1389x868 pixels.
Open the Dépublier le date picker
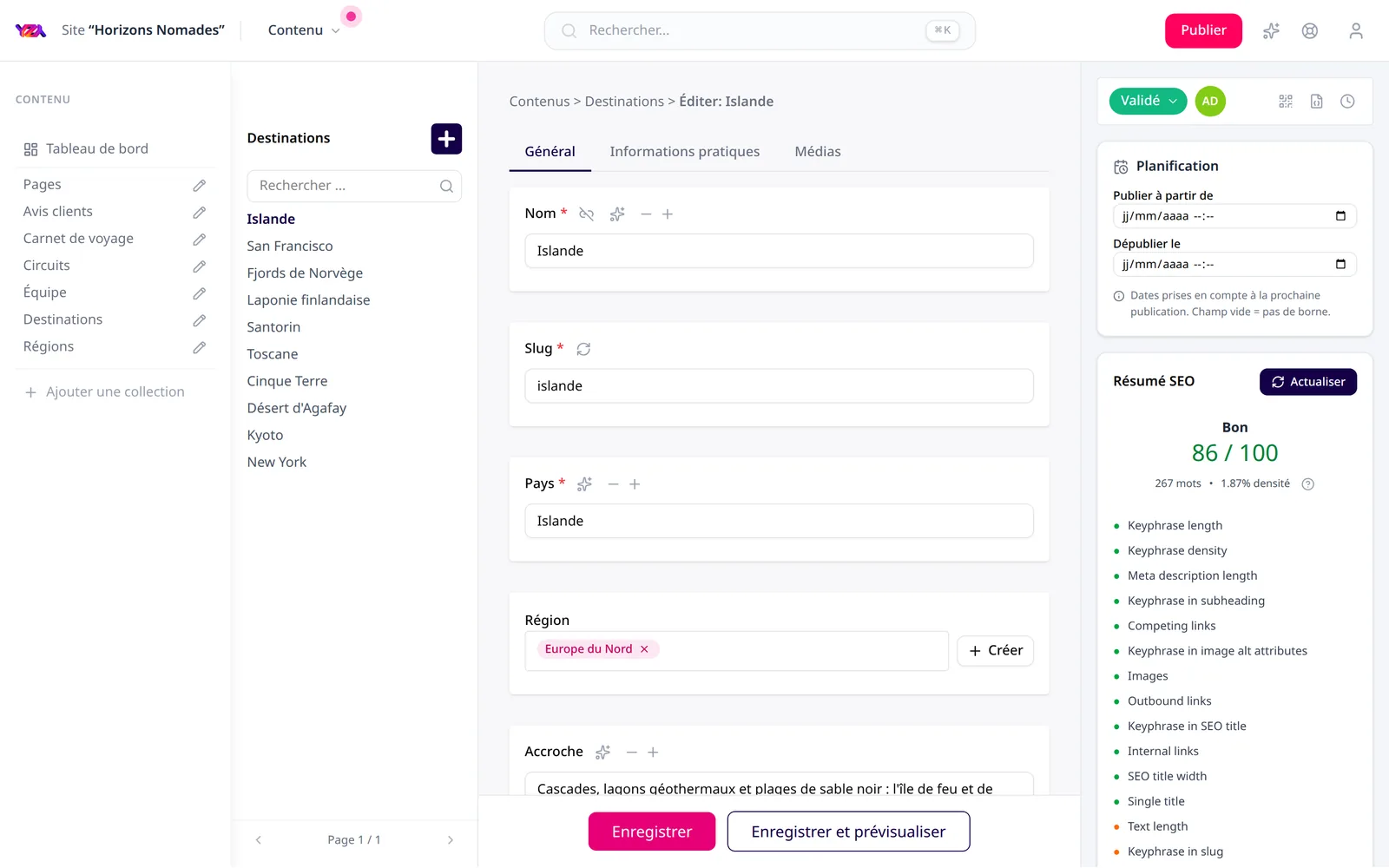(x=1340, y=265)
